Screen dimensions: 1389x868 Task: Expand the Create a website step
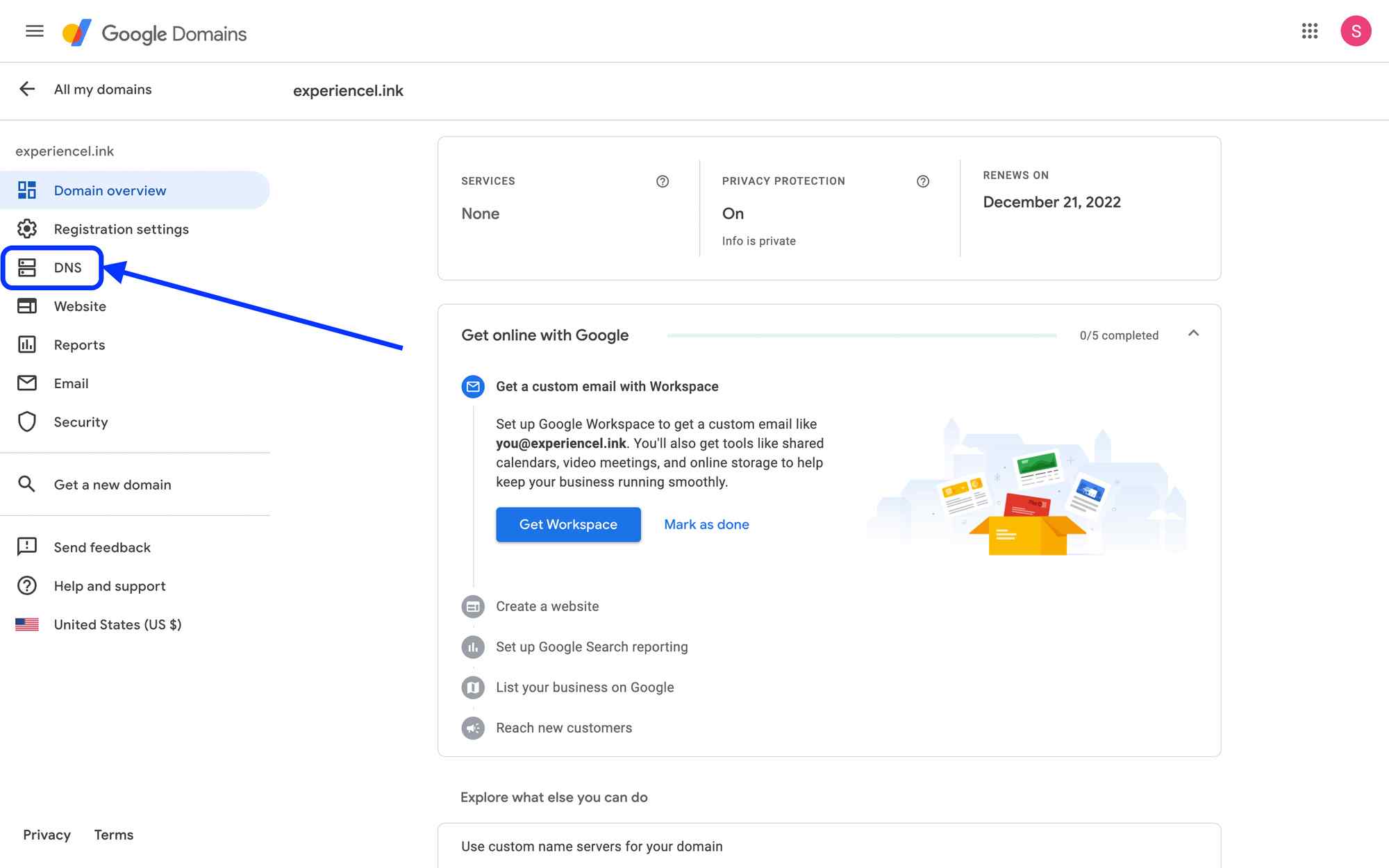click(x=547, y=606)
